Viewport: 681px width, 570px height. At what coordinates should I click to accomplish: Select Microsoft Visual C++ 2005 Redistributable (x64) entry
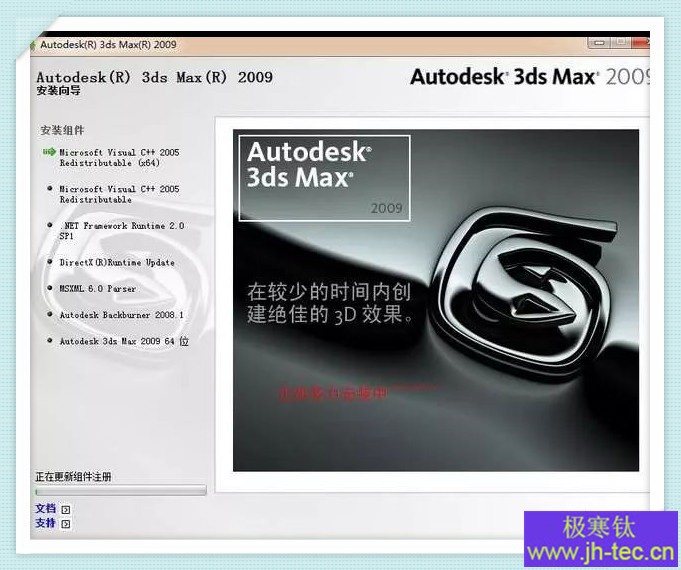coord(119,158)
